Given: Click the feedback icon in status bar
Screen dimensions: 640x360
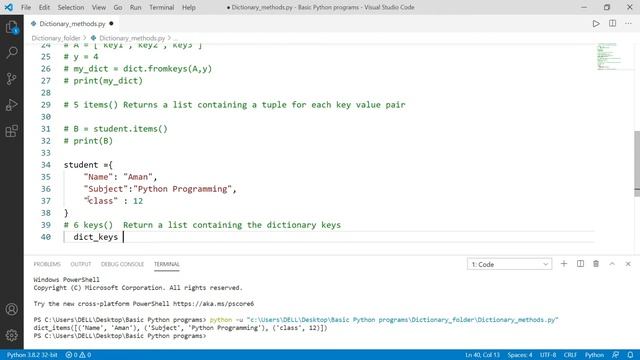Looking at the screenshot, I should (615, 355).
